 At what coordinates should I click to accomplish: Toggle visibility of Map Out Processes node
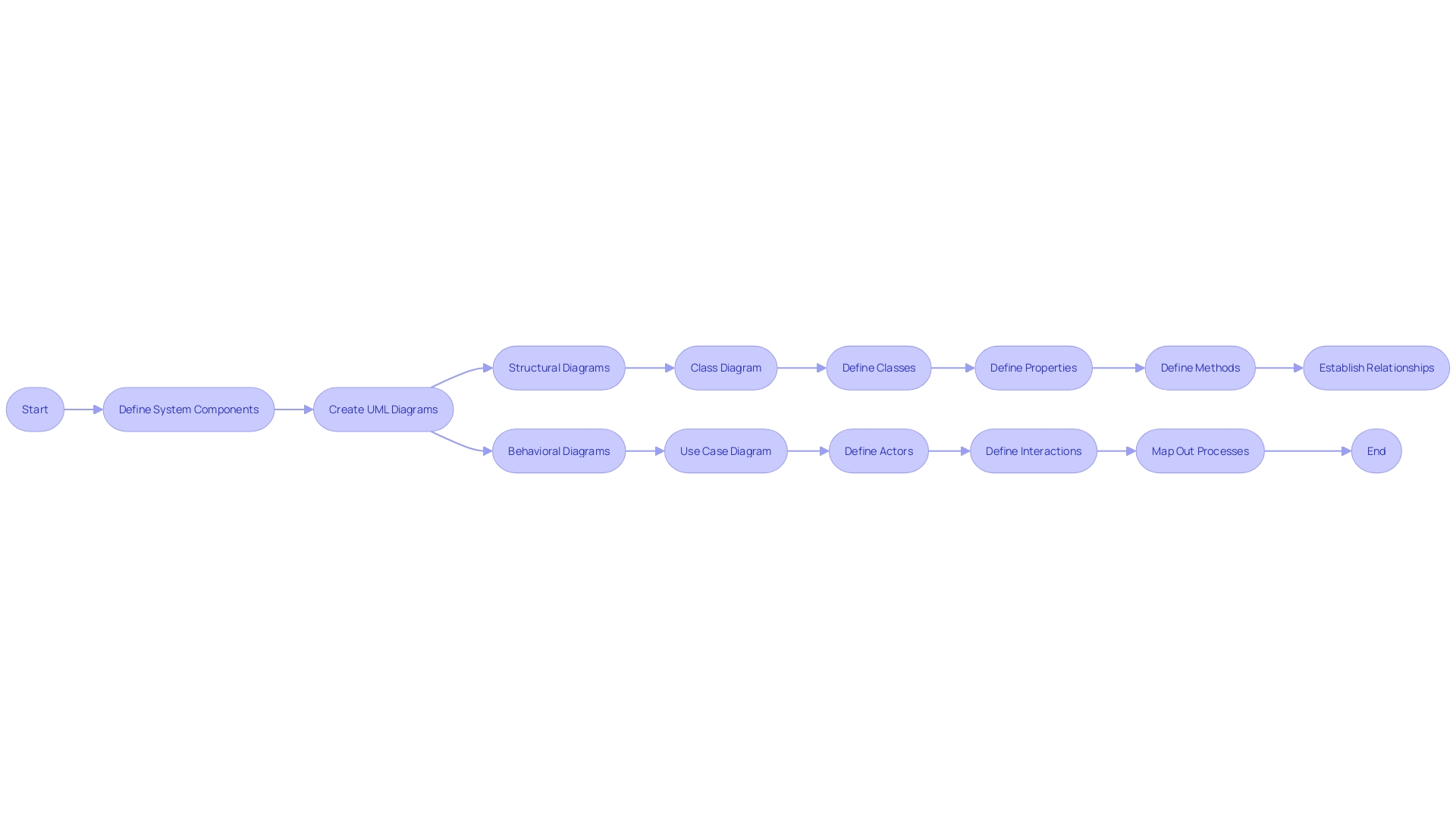point(1201,450)
